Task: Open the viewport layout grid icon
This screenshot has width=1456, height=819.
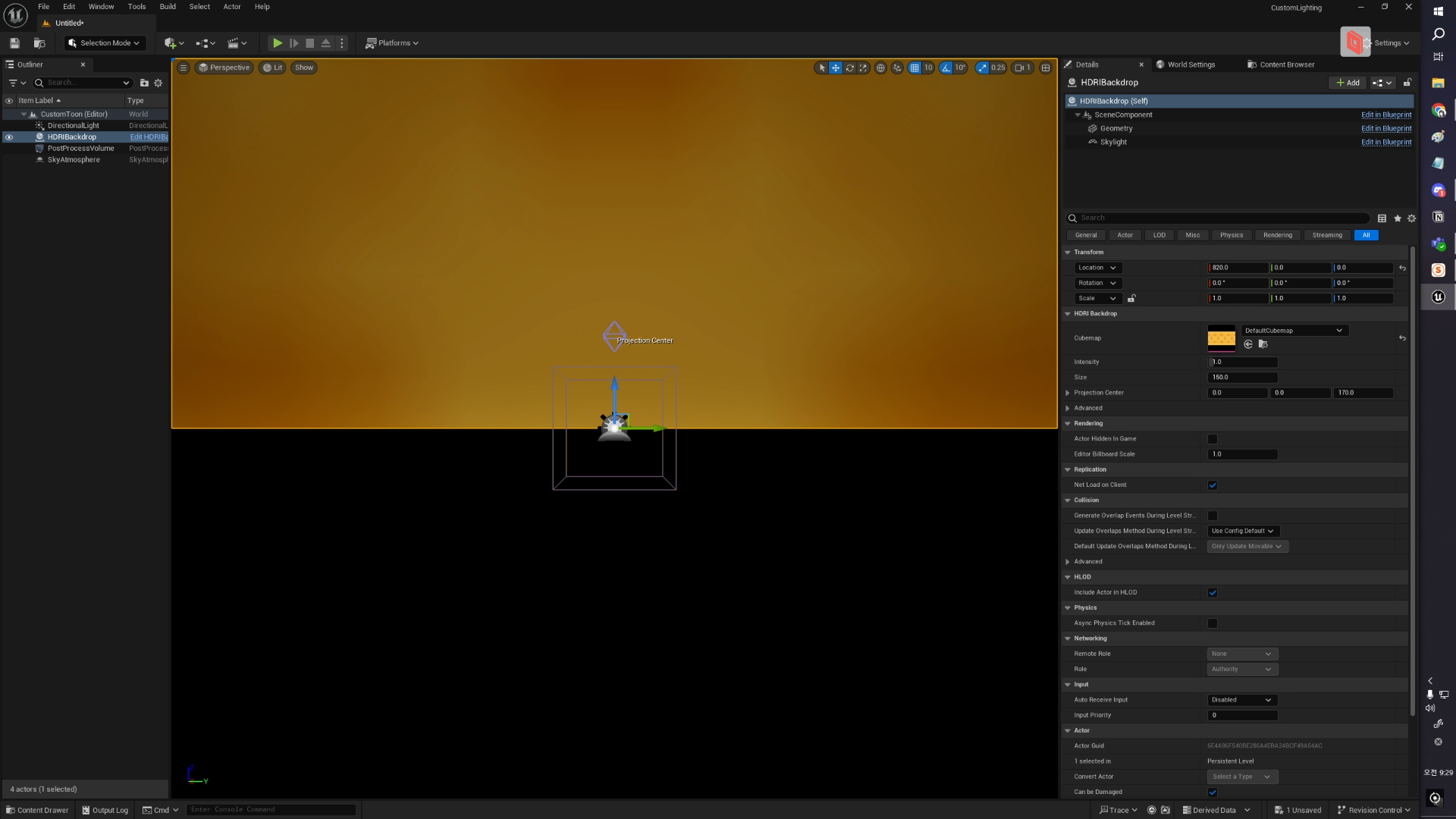Action: coord(1046,67)
